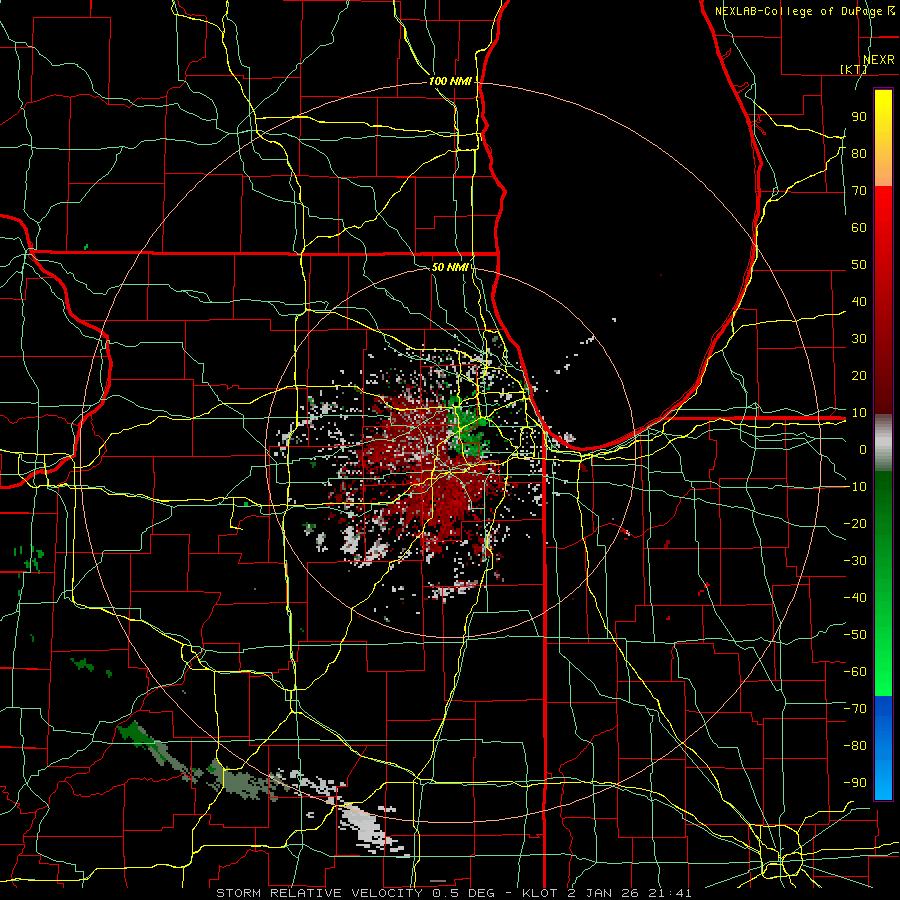This screenshot has height=900, width=900.
Task: Click the yellow top band of velocity scale
Action: click(x=883, y=138)
